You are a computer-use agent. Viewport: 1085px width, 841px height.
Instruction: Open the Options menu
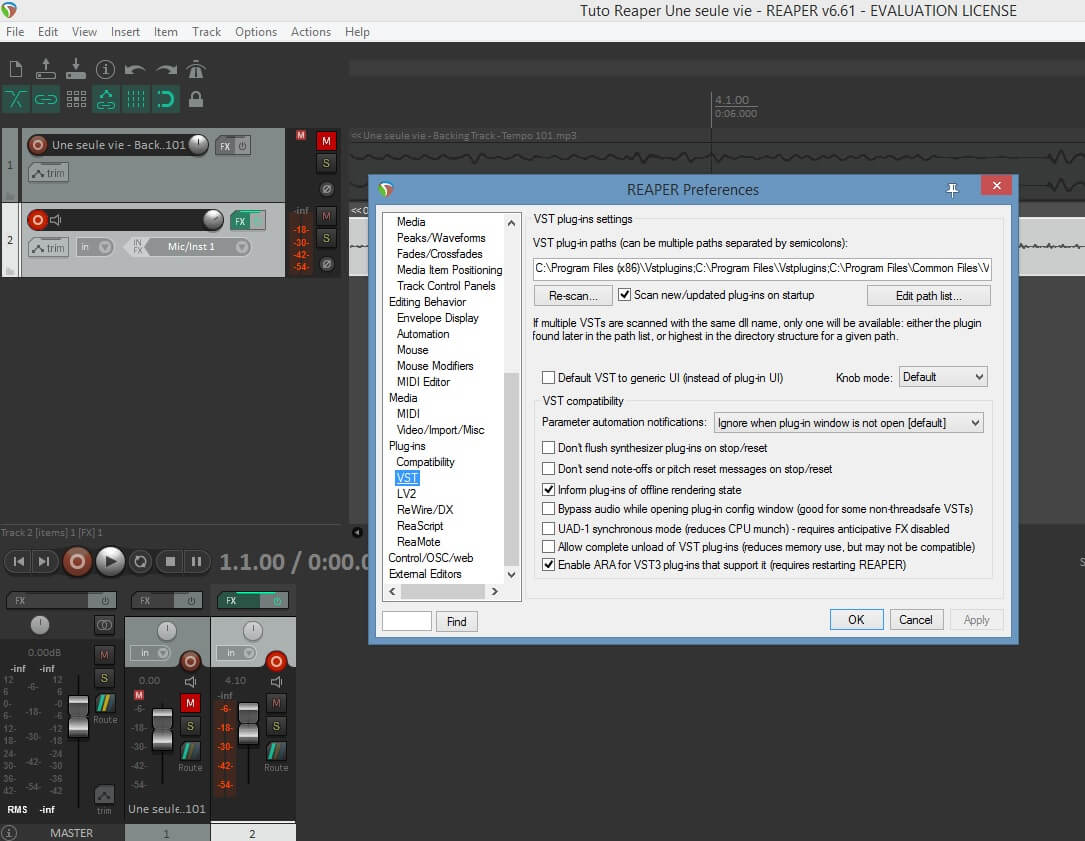pyautogui.click(x=255, y=32)
